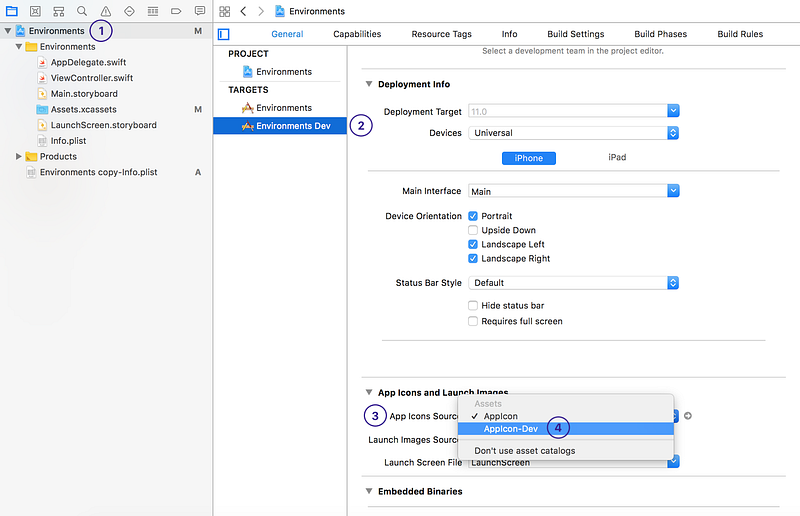Open the Report navigator speech bubble icon
Image resolution: width=800 pixels, height=516 pixels.
[200, 11]
